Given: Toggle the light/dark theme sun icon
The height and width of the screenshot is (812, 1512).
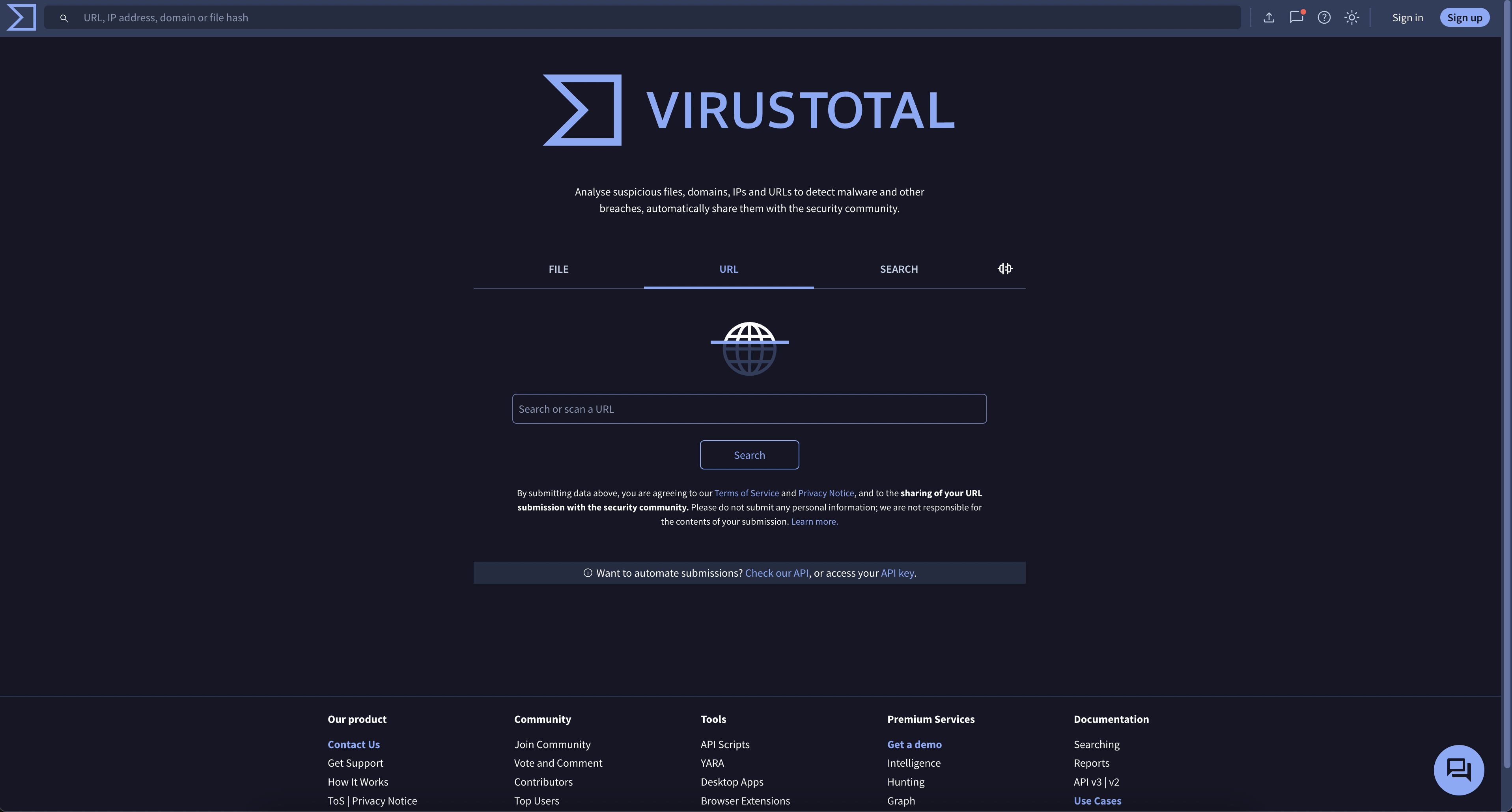Looking at the screenshot, I should click(x=1352, y=18).
